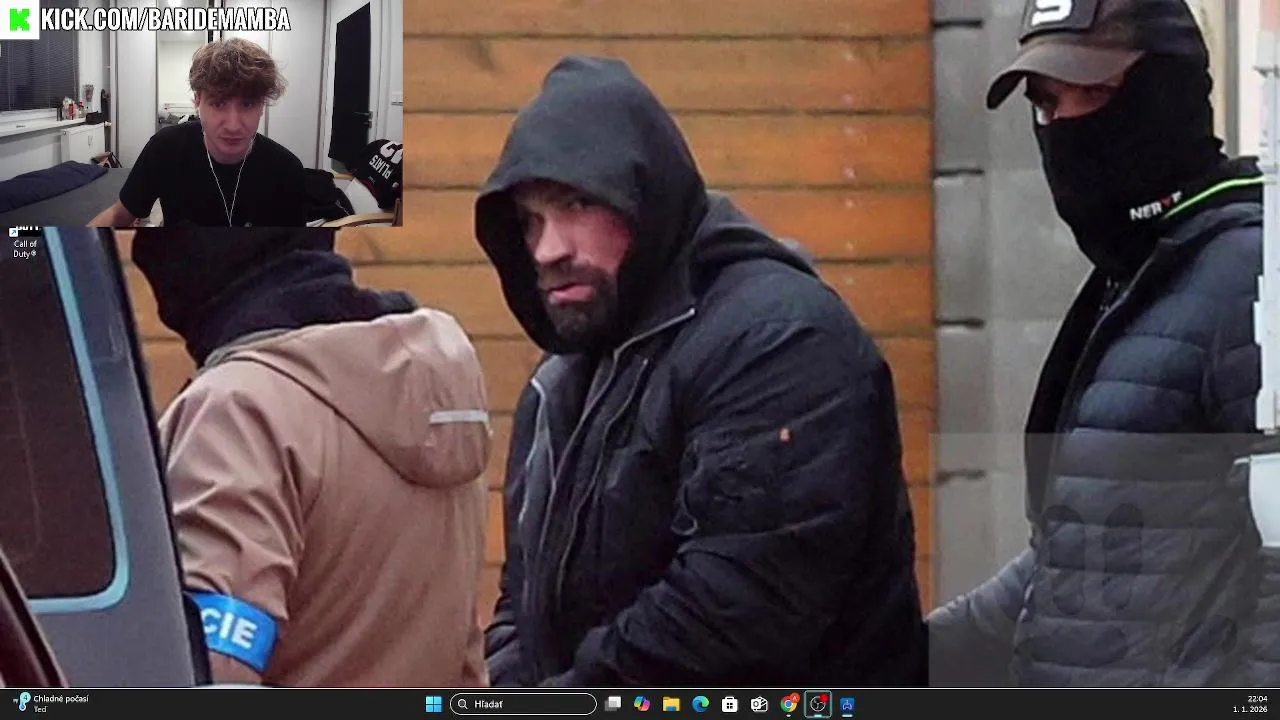Image resolution: width=1280 pixels, height=720 pixels.
Task: Click the Kick logo in the overlay
Action: (19, 18)
